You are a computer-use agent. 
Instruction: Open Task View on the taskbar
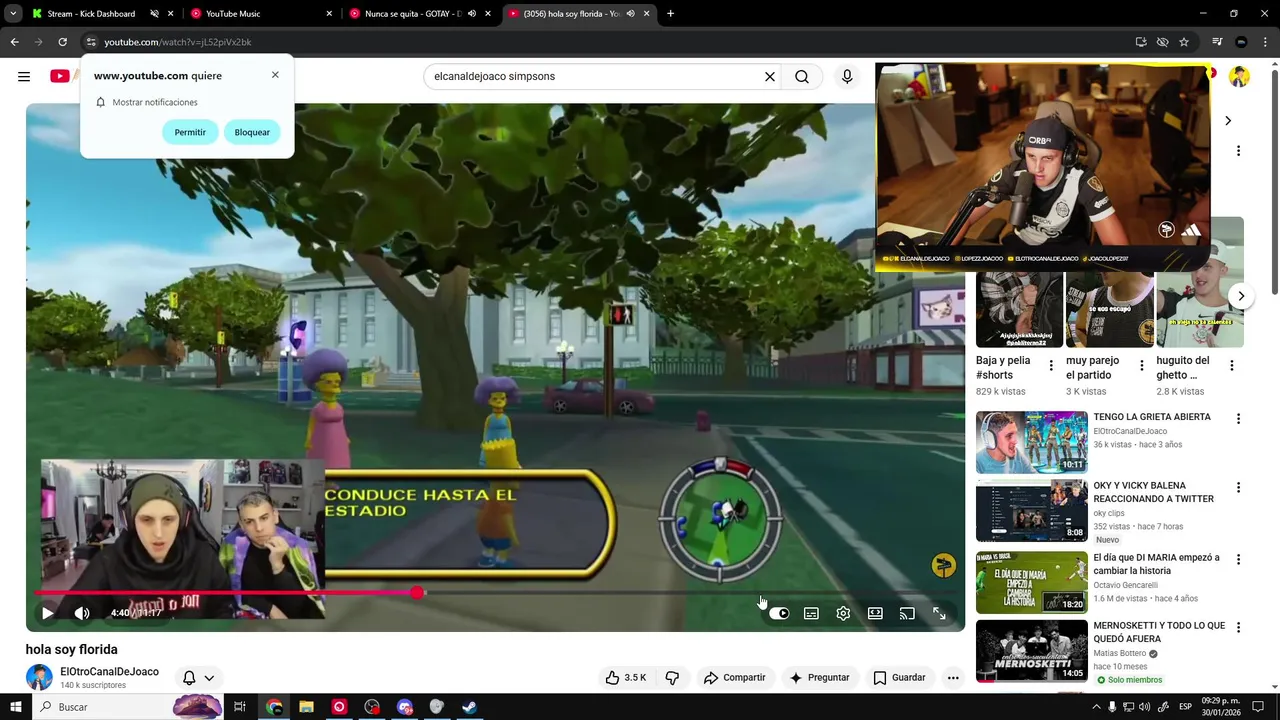[x=240, y=707]
